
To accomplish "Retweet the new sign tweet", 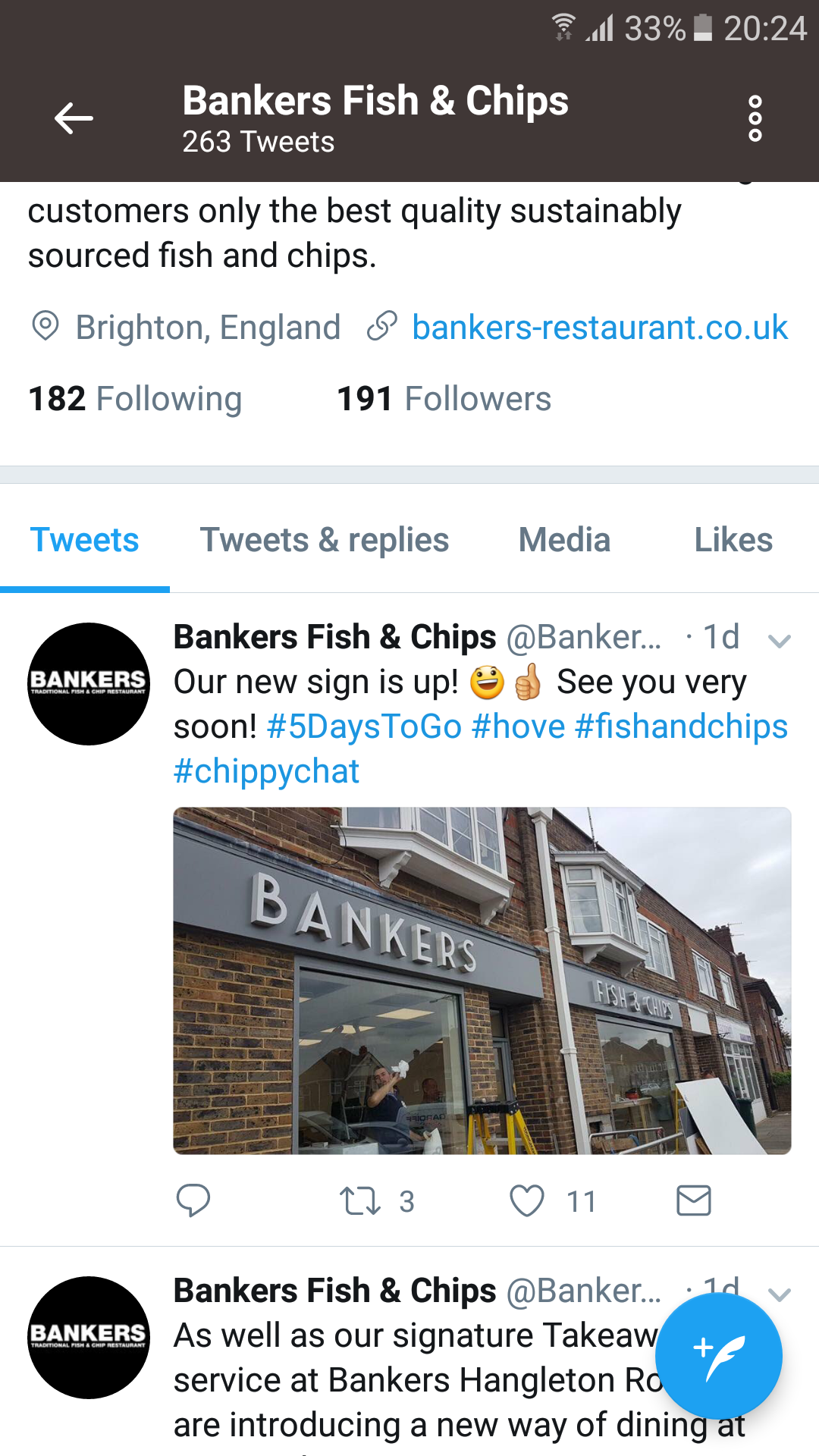I will tap(359, 1201).
